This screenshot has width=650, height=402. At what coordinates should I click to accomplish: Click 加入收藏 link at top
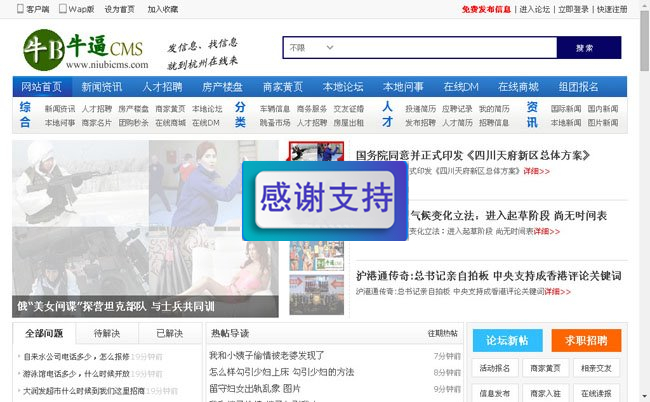162,9
